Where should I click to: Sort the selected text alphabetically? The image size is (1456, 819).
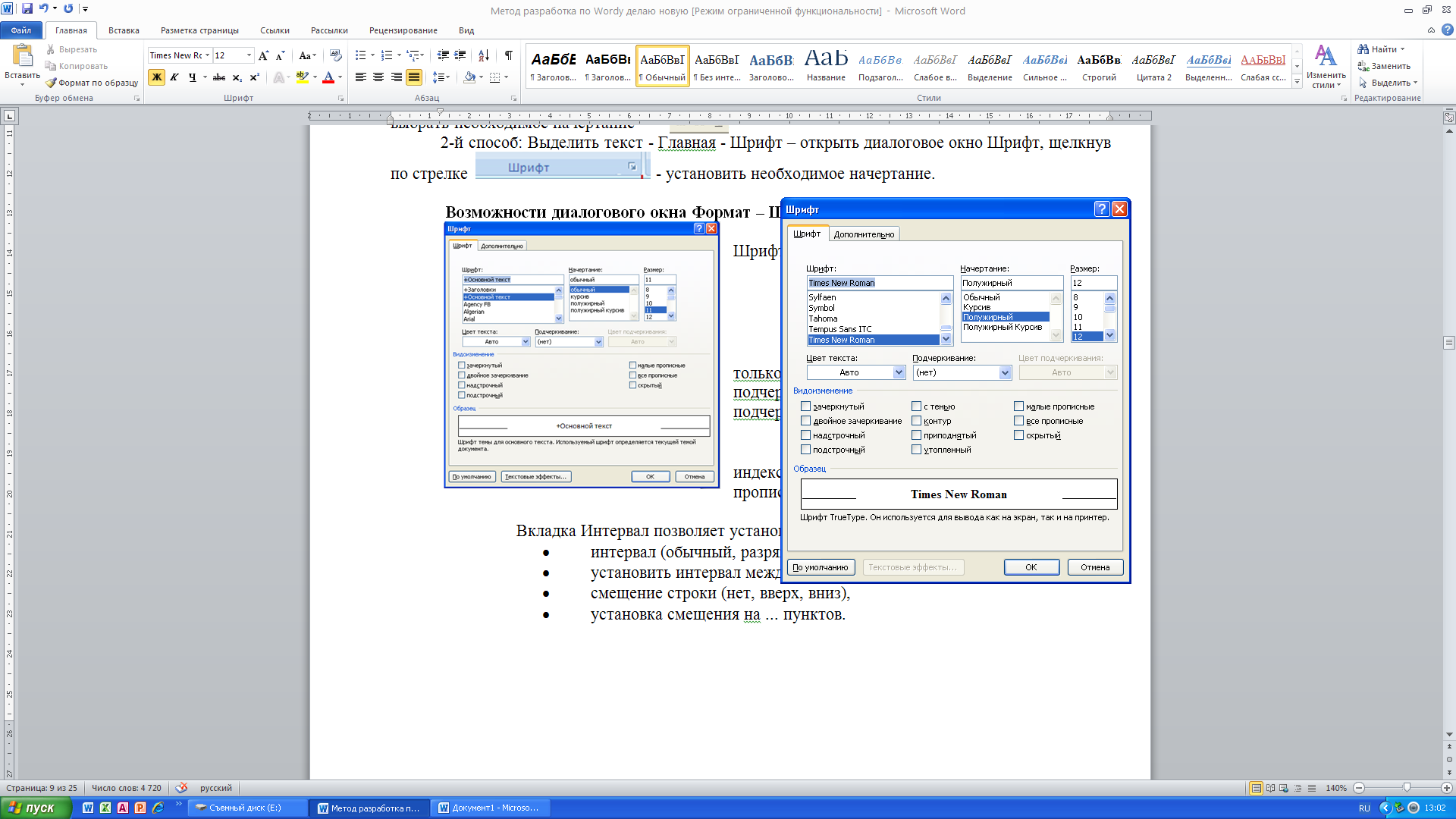click(484, 55)
